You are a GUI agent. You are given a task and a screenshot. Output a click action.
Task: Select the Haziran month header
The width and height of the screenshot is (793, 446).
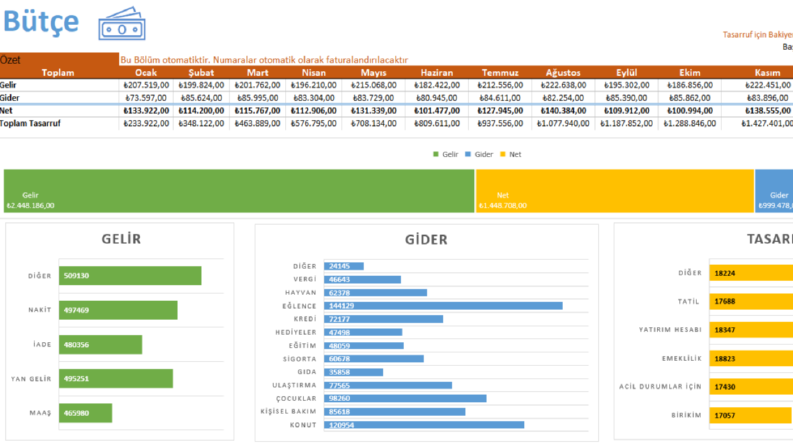click(x=436, y=73)
